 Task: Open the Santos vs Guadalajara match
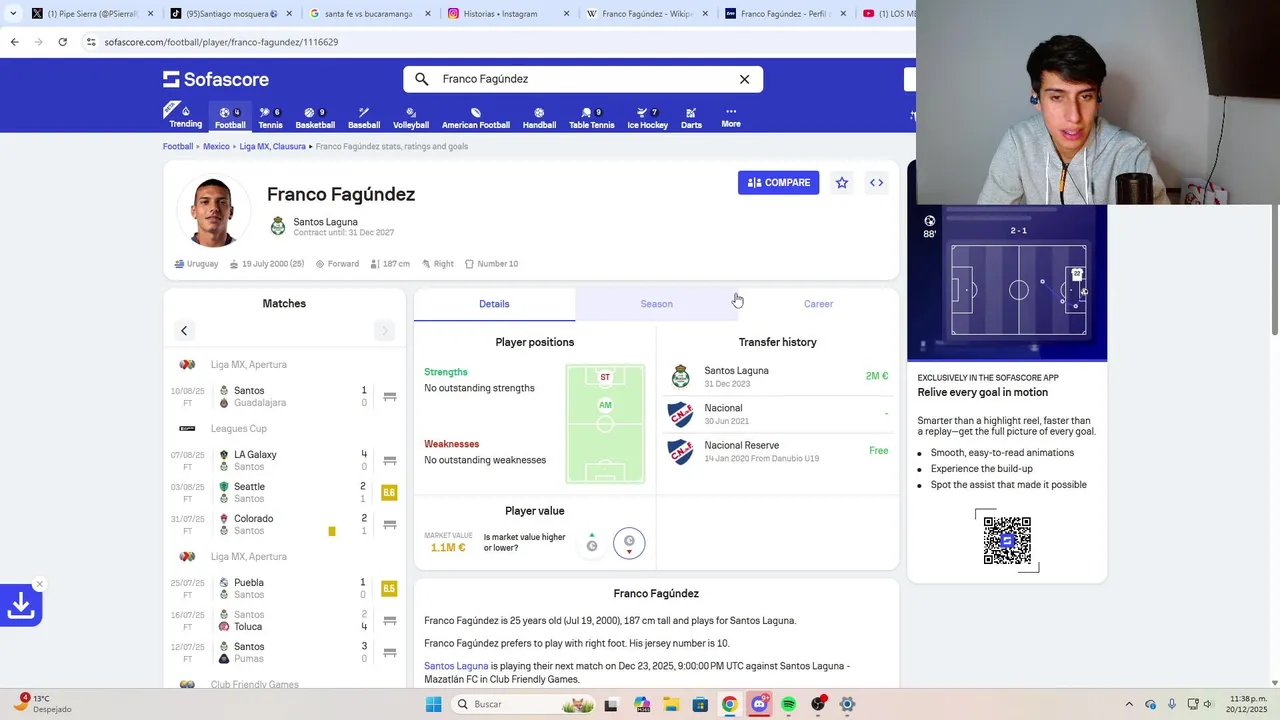click(x=284, y=397)
